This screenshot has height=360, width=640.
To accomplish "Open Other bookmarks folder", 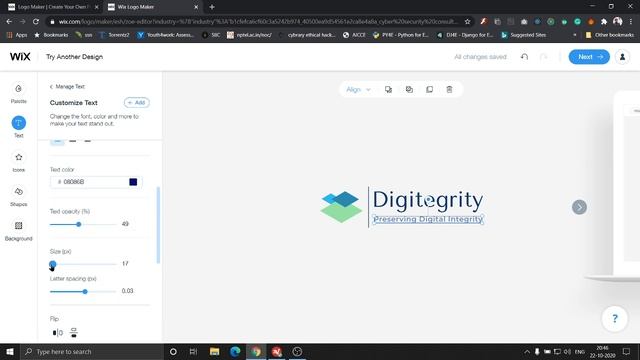I will coord(609,35).
